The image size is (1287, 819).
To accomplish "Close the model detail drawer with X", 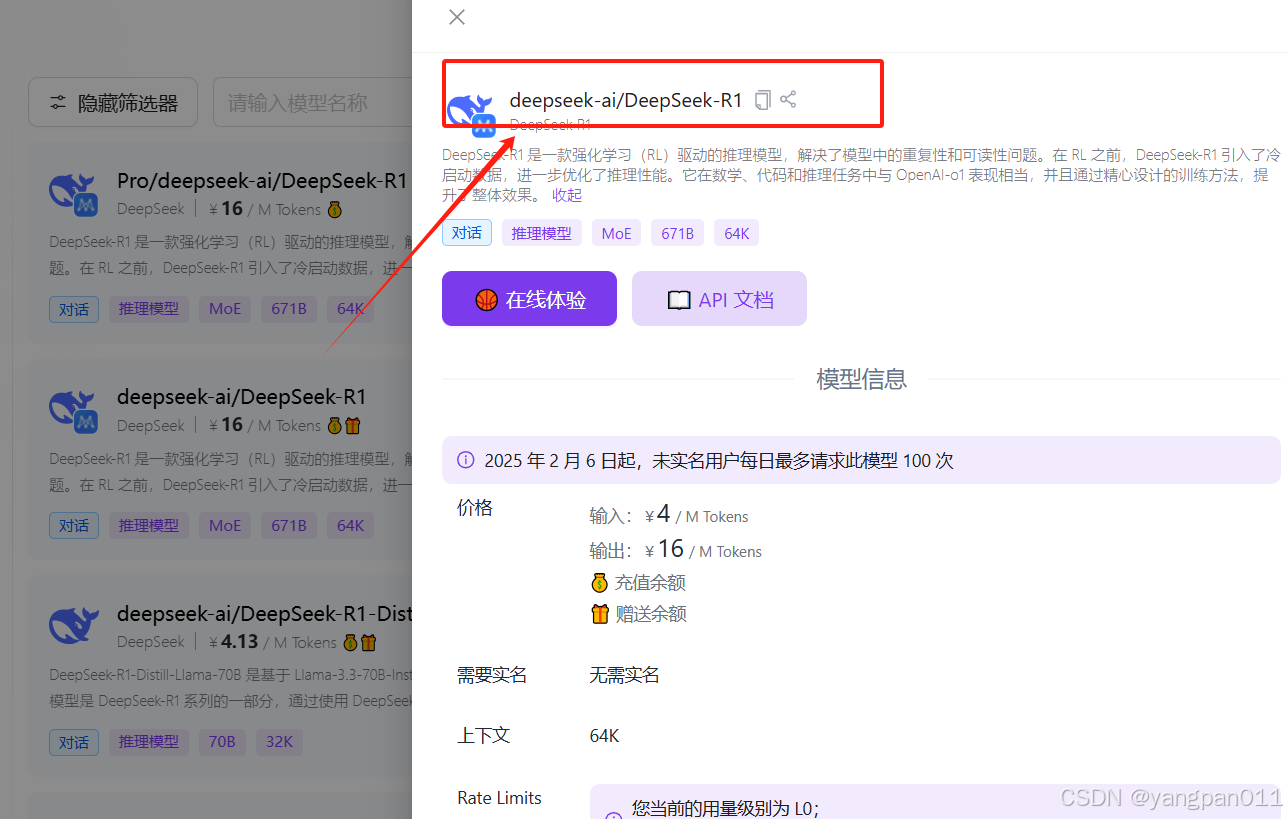I will 457,17.
